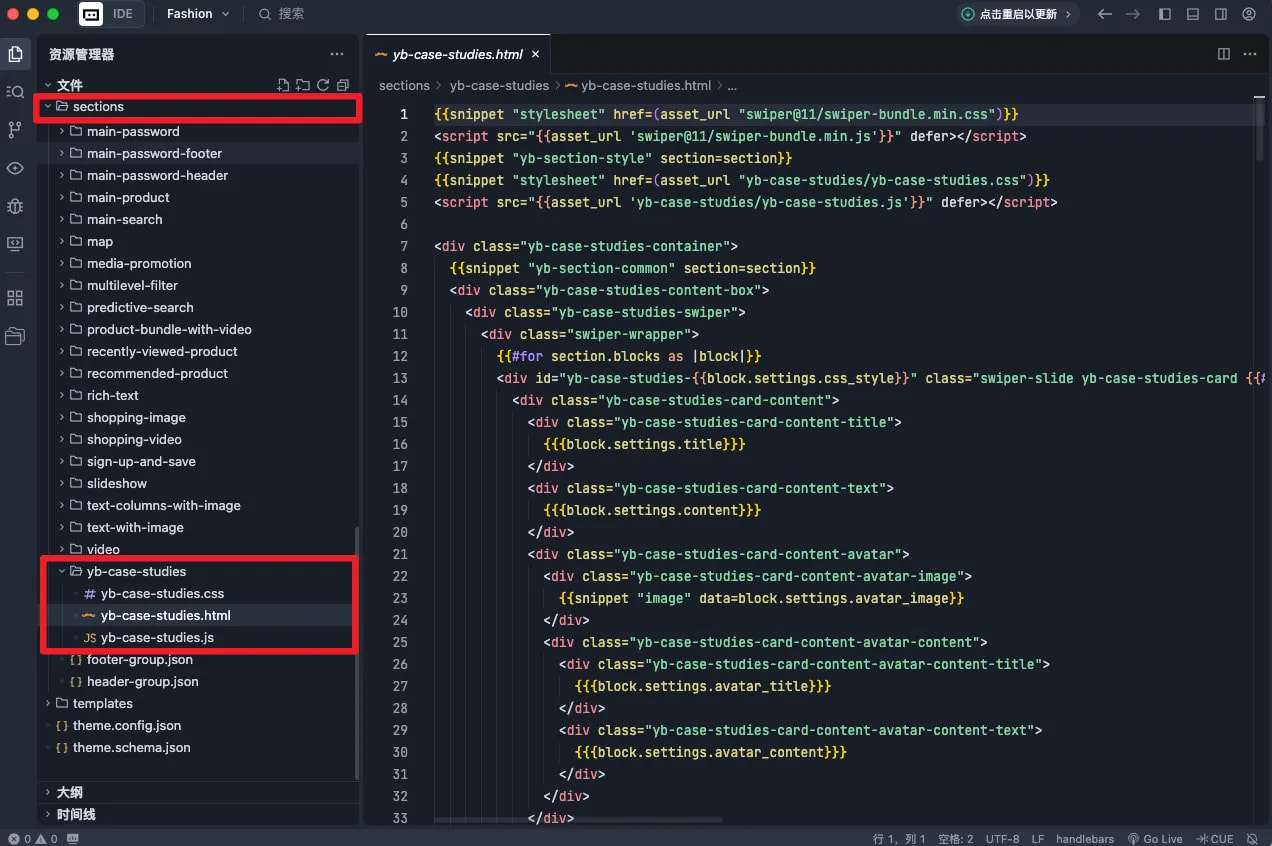Expand the 大纲 outline section
Viewport: 1272px width, 846px height.
tap(69, 792)
